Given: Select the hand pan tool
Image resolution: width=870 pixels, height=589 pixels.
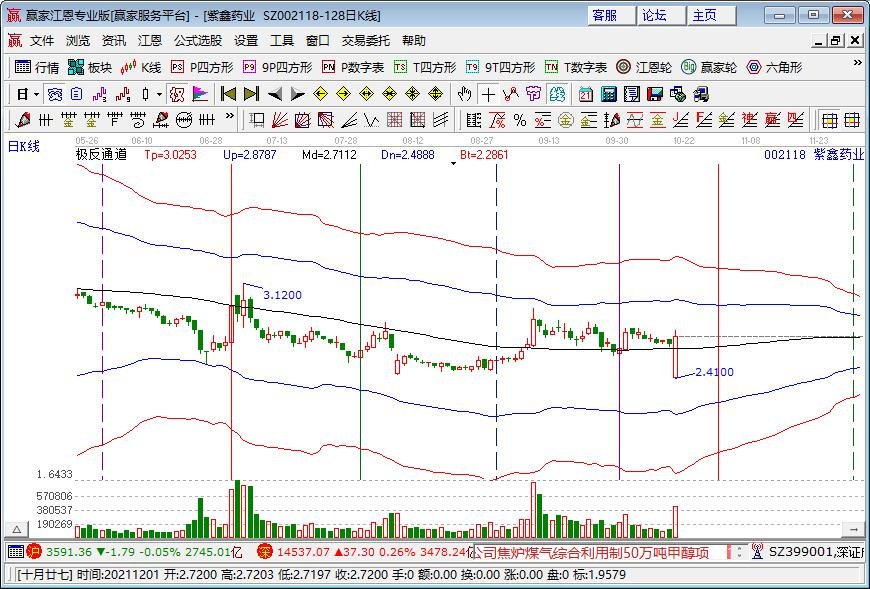Looking at the screenshot, I should point(464,94).
